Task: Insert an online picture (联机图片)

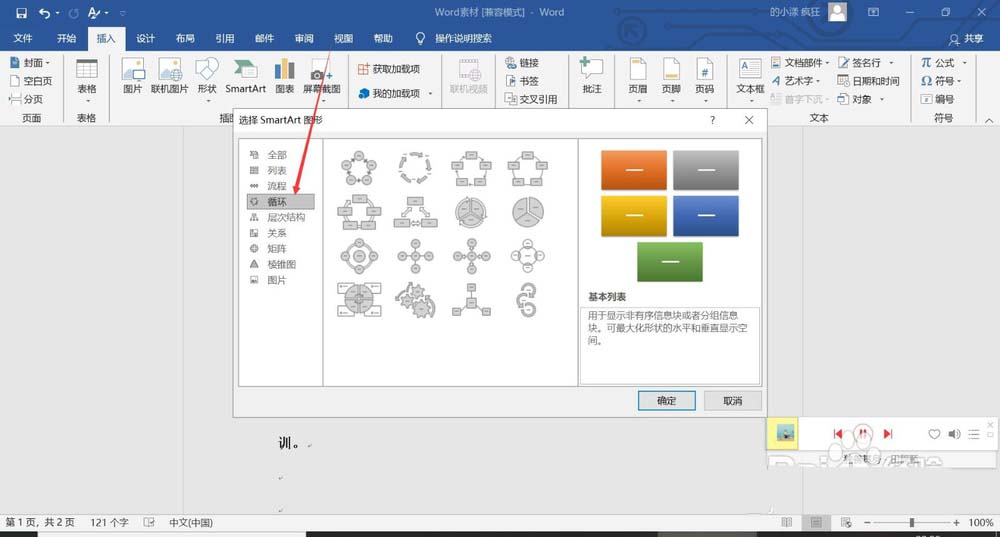Action: coord(170,76)
